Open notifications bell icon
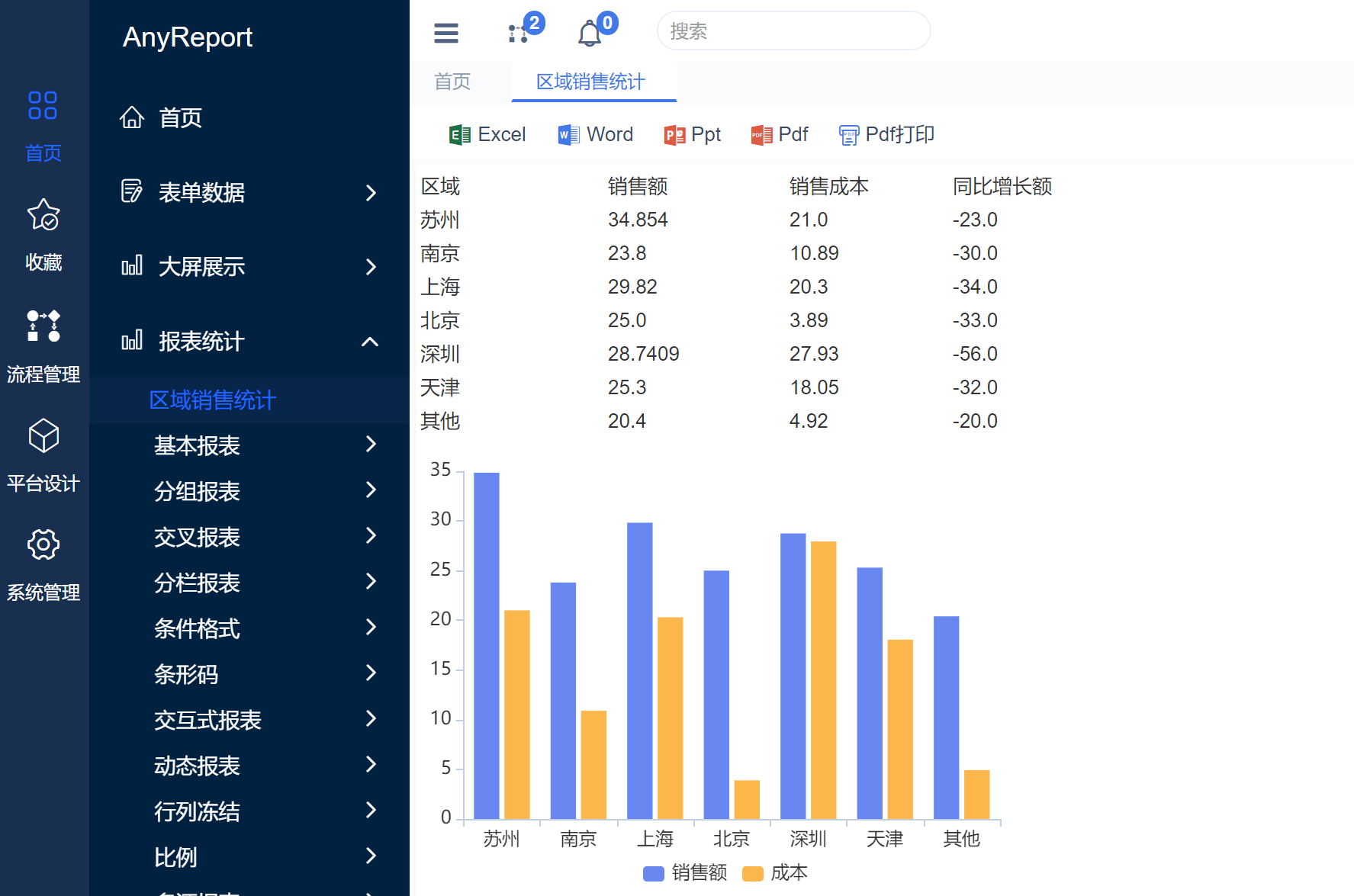The width and height of the screenshot is (1354, 896). 590,34
